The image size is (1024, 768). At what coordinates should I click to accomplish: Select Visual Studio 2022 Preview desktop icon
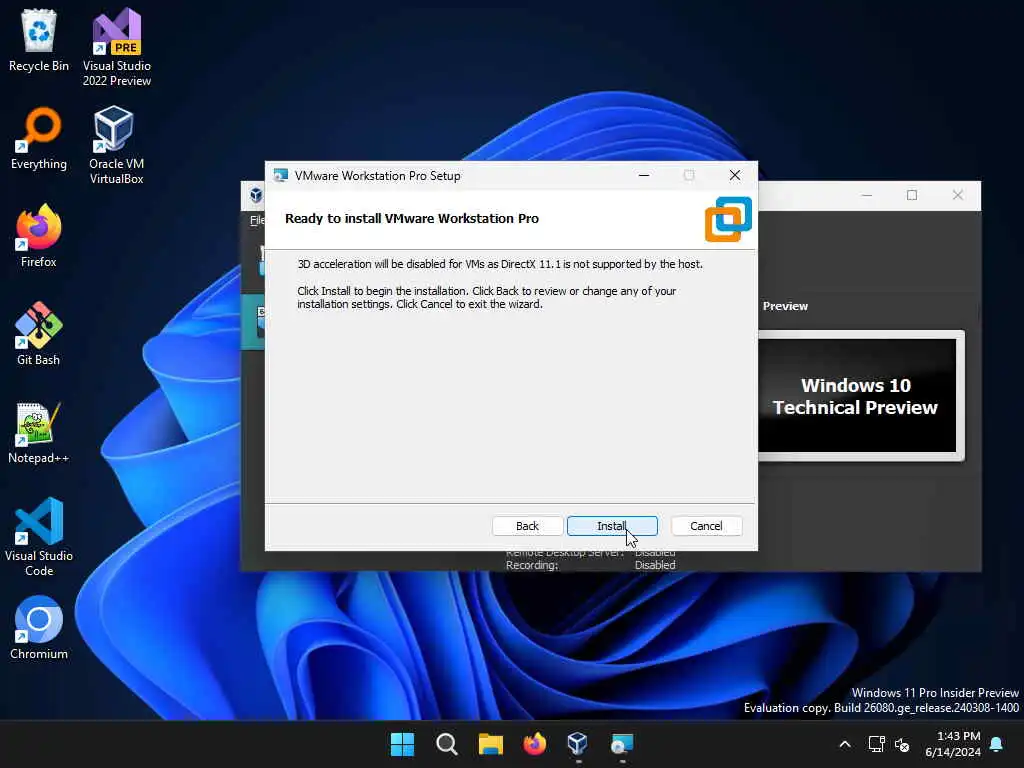[116, 47]
